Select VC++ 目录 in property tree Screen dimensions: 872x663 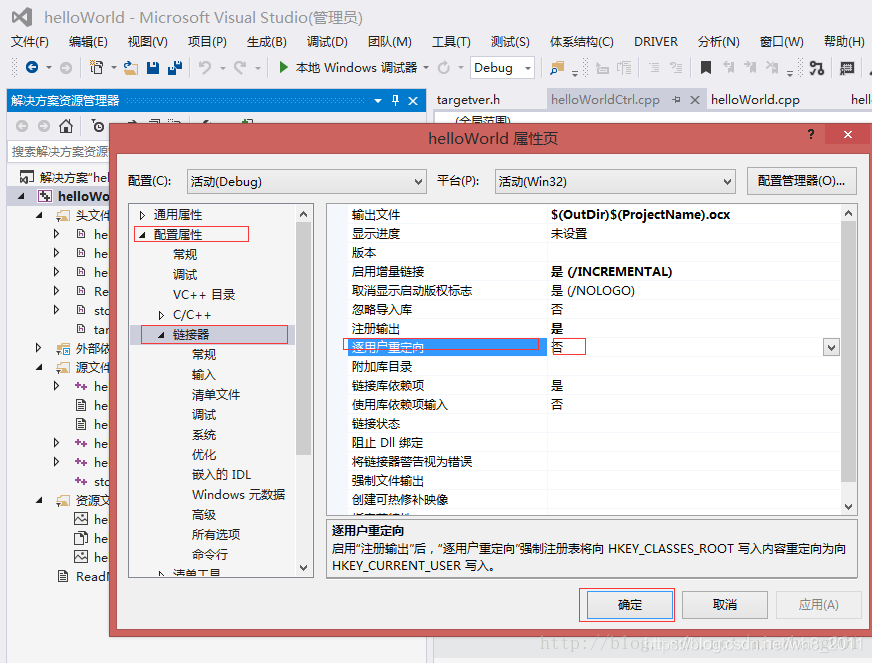[x=204, y=295]
